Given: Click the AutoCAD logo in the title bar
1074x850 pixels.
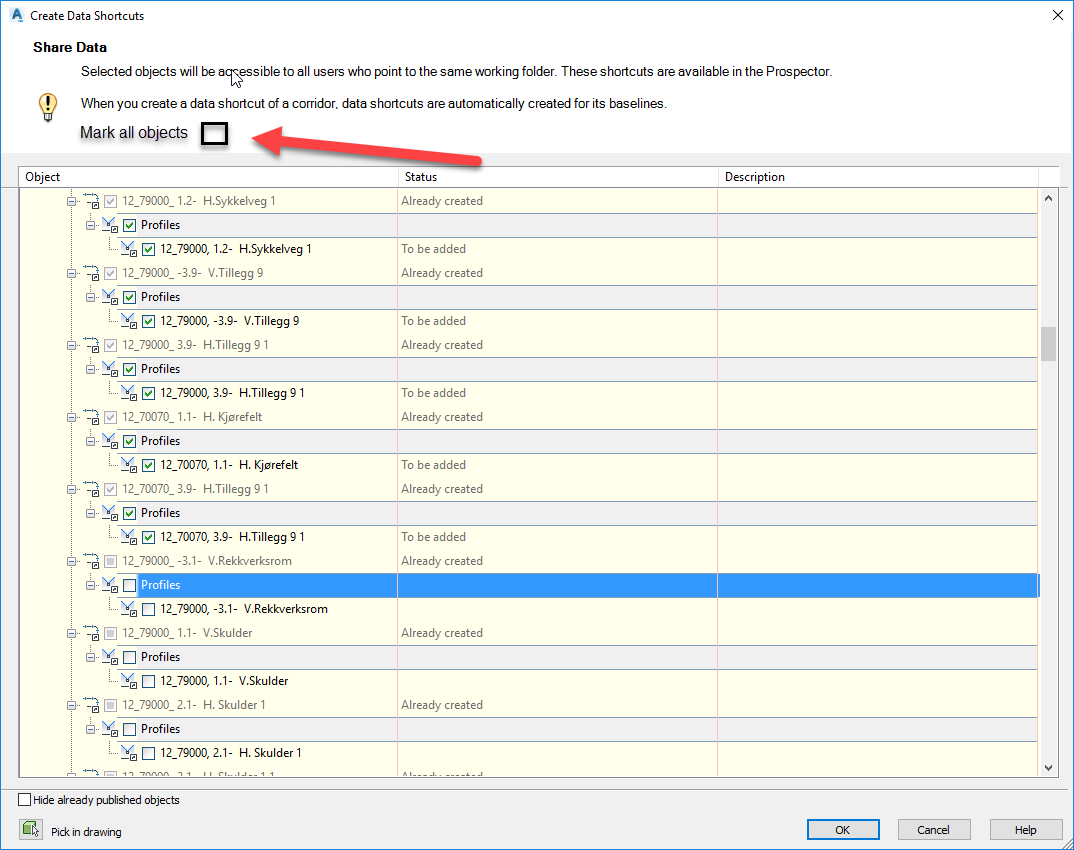Looking at the screenshot, I should pyautogui.click(x=17, y=15).
